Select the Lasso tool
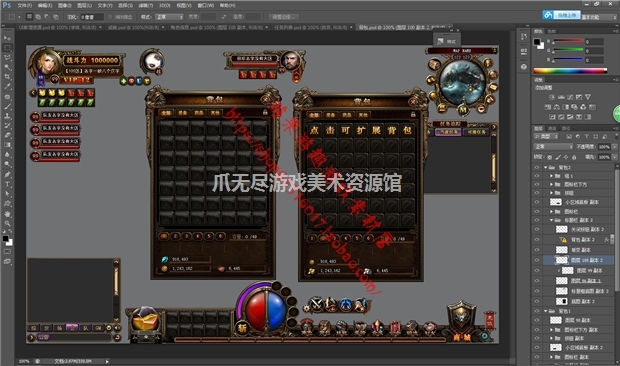Viewport: 620px width, 366px height. [x=7, y=58]
